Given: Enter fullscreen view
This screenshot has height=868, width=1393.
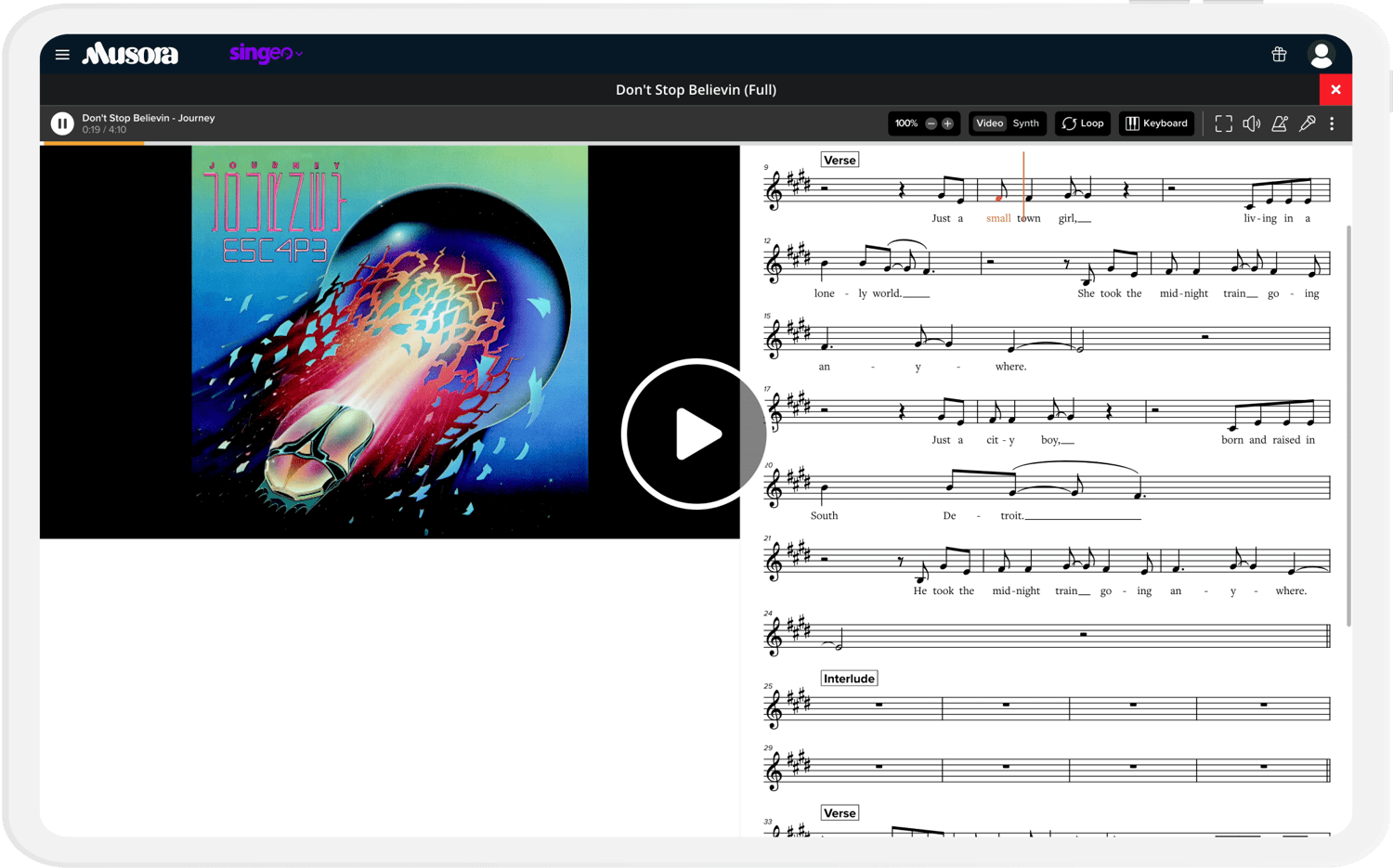Looking at the screenshot, I should pyautogui.click(x=1224, y=123).
